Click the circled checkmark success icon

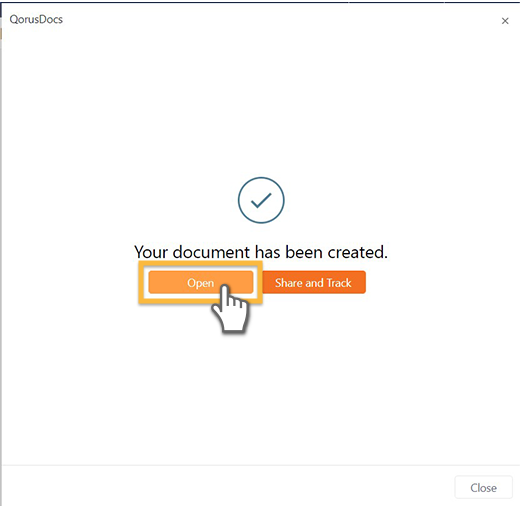pyautogui.click(x=261, y=200)
